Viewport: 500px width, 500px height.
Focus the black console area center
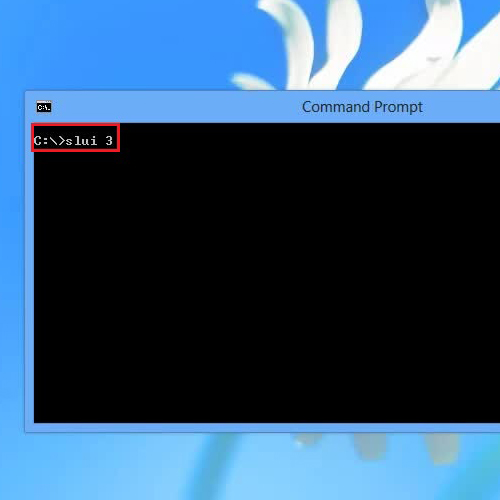(267, 273)
